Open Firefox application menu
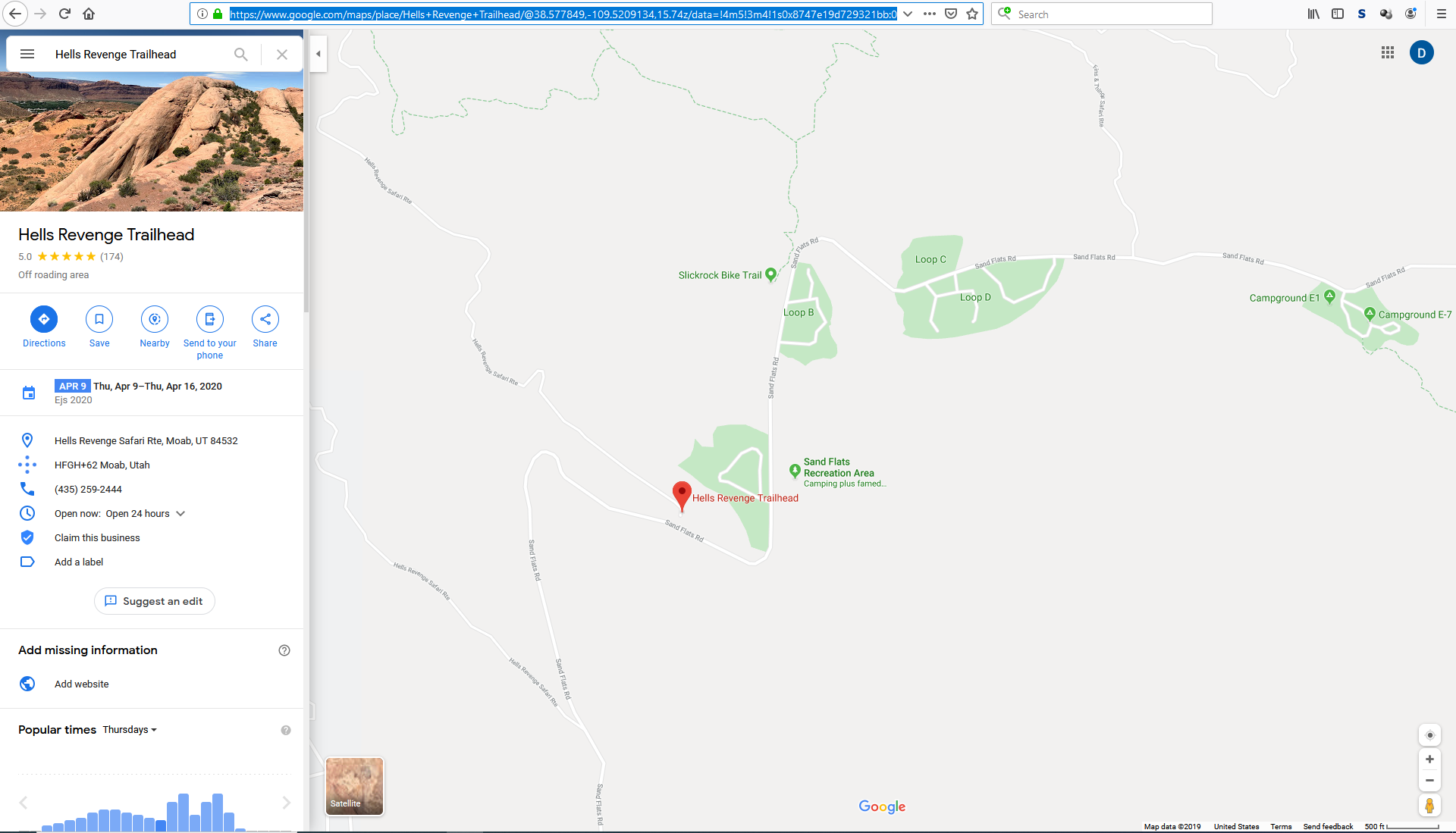Image resolution: width=1456 pixels, height=833 pixels. (x=1442, y=14)
